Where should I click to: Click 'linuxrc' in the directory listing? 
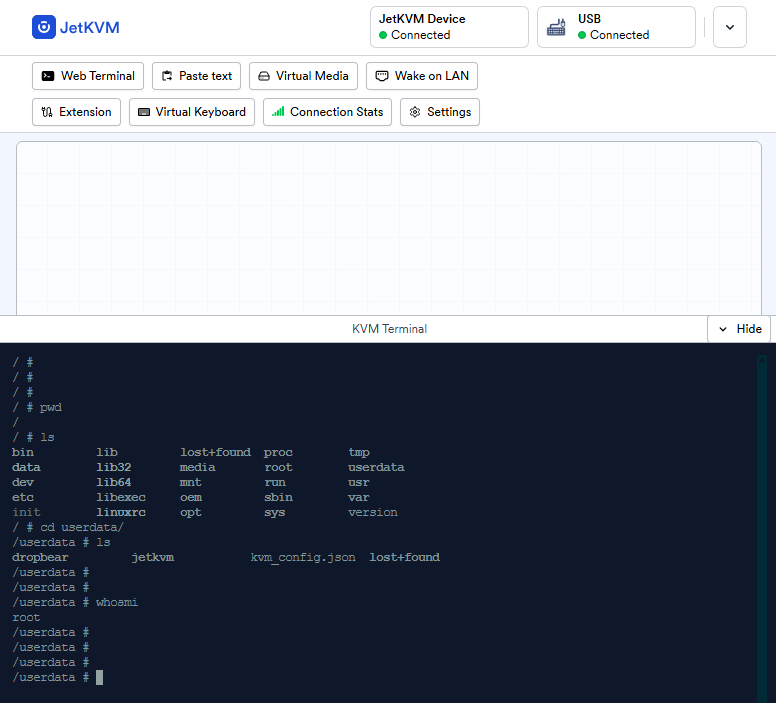pos(121,512)
